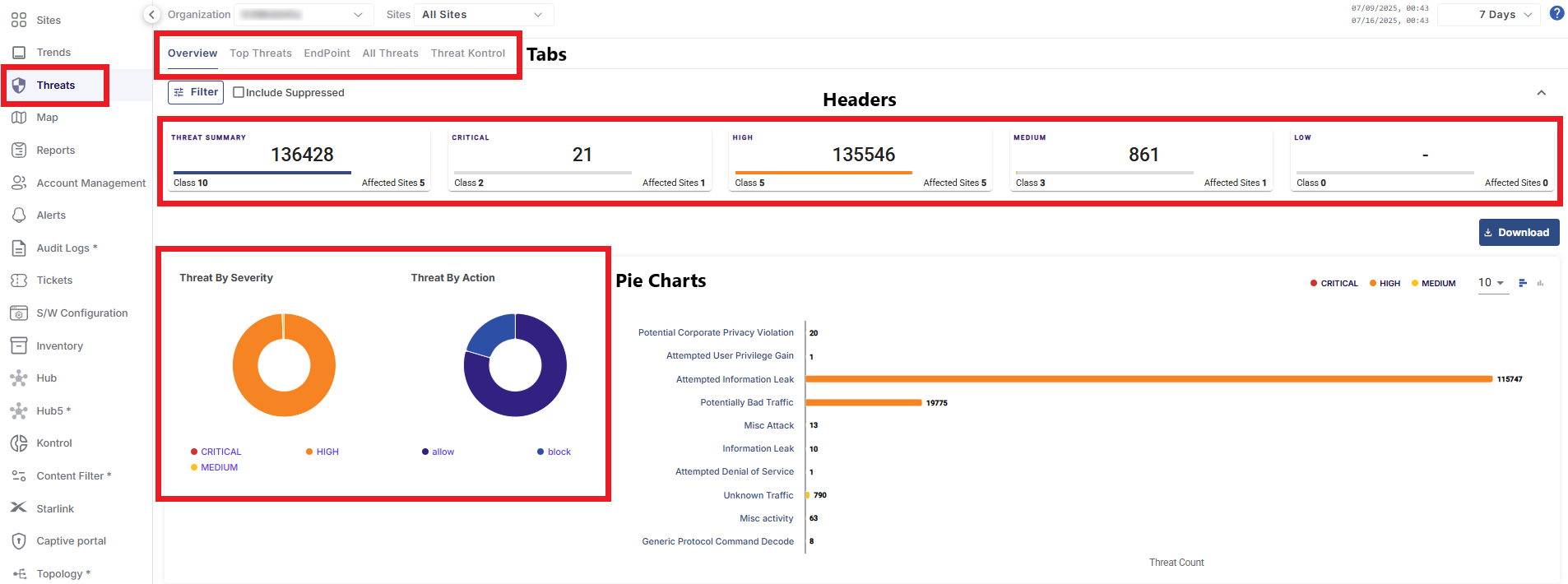Collapse the headers section with the chevron
The image size is (1568, 584).
[1541, 93]
